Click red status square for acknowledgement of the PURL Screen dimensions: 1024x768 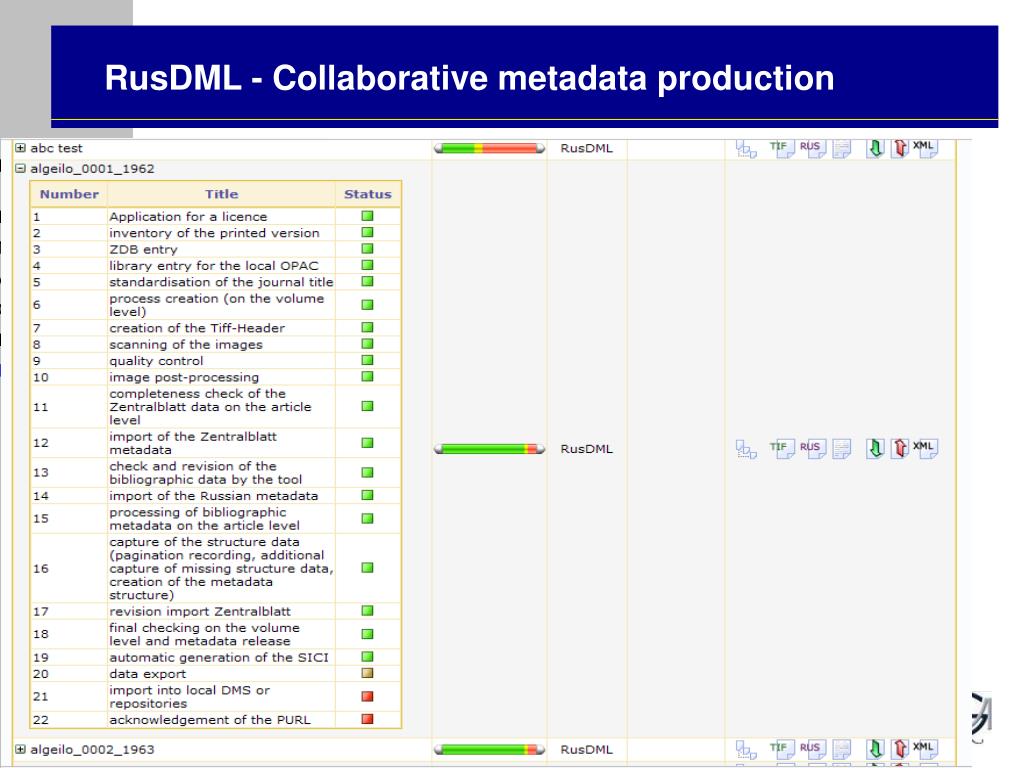(x=367, y=719)
